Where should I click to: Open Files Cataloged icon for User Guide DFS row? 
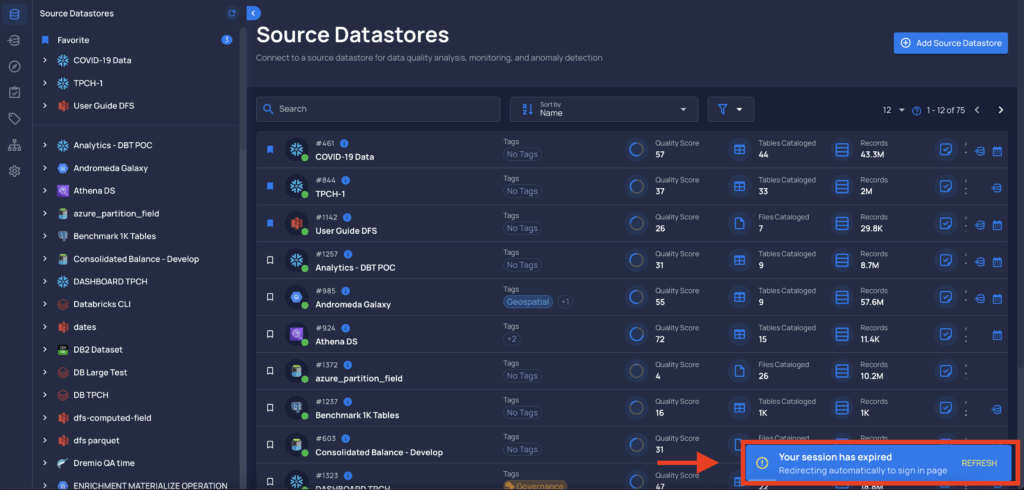(x=739, y=223)
